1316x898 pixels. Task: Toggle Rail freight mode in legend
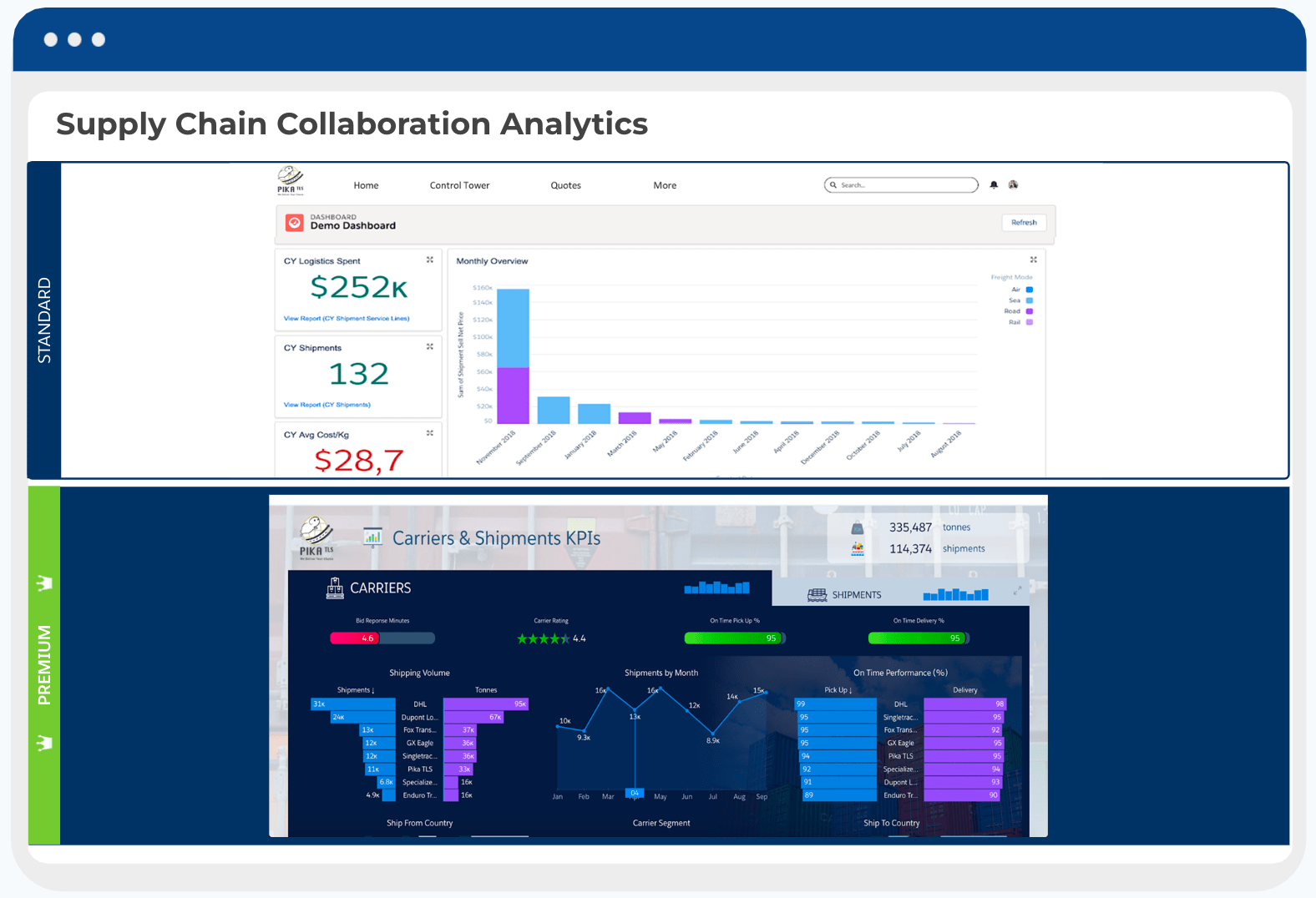[x=1029, y=322]
